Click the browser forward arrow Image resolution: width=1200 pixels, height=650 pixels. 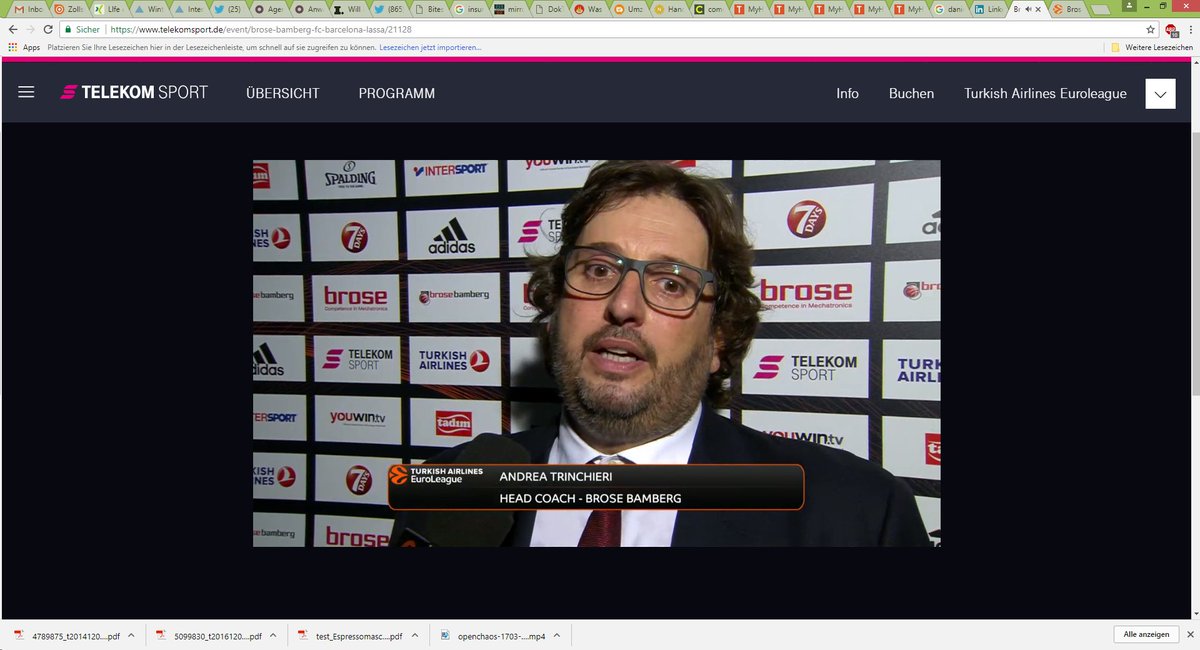point(30,30)
